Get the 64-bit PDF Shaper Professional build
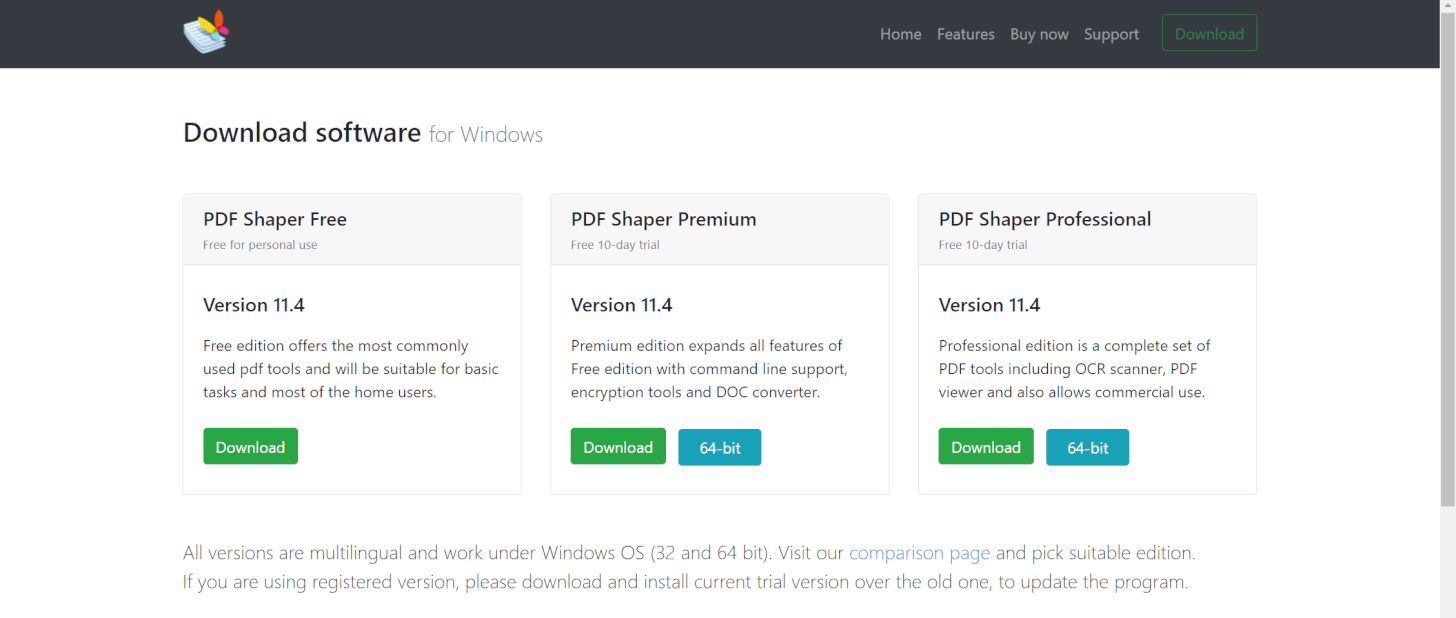1456x618 pixels. [1088, 447]
